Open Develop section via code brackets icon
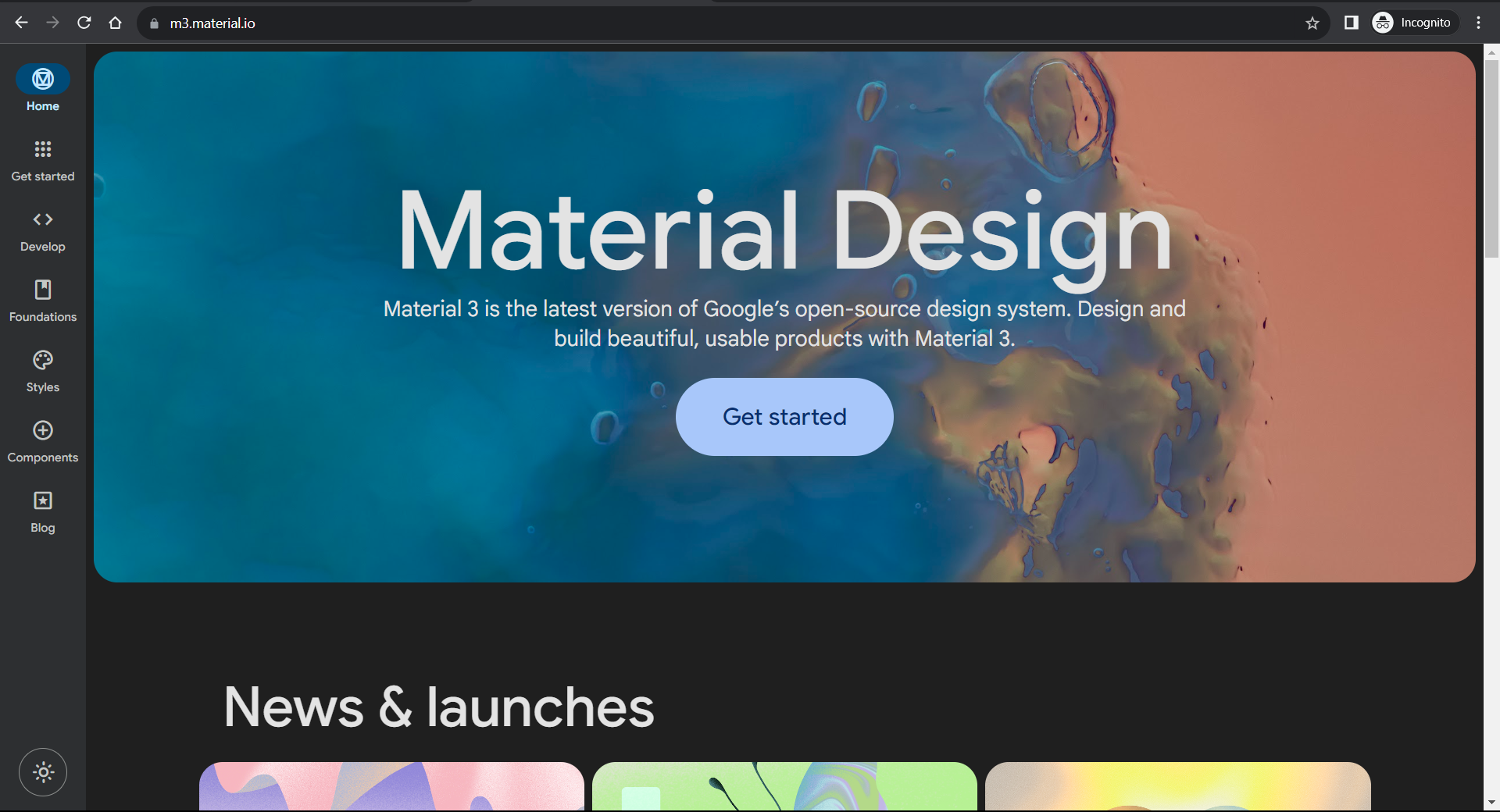The height and width of the screenshot is (812, 1500). (43, 219)
